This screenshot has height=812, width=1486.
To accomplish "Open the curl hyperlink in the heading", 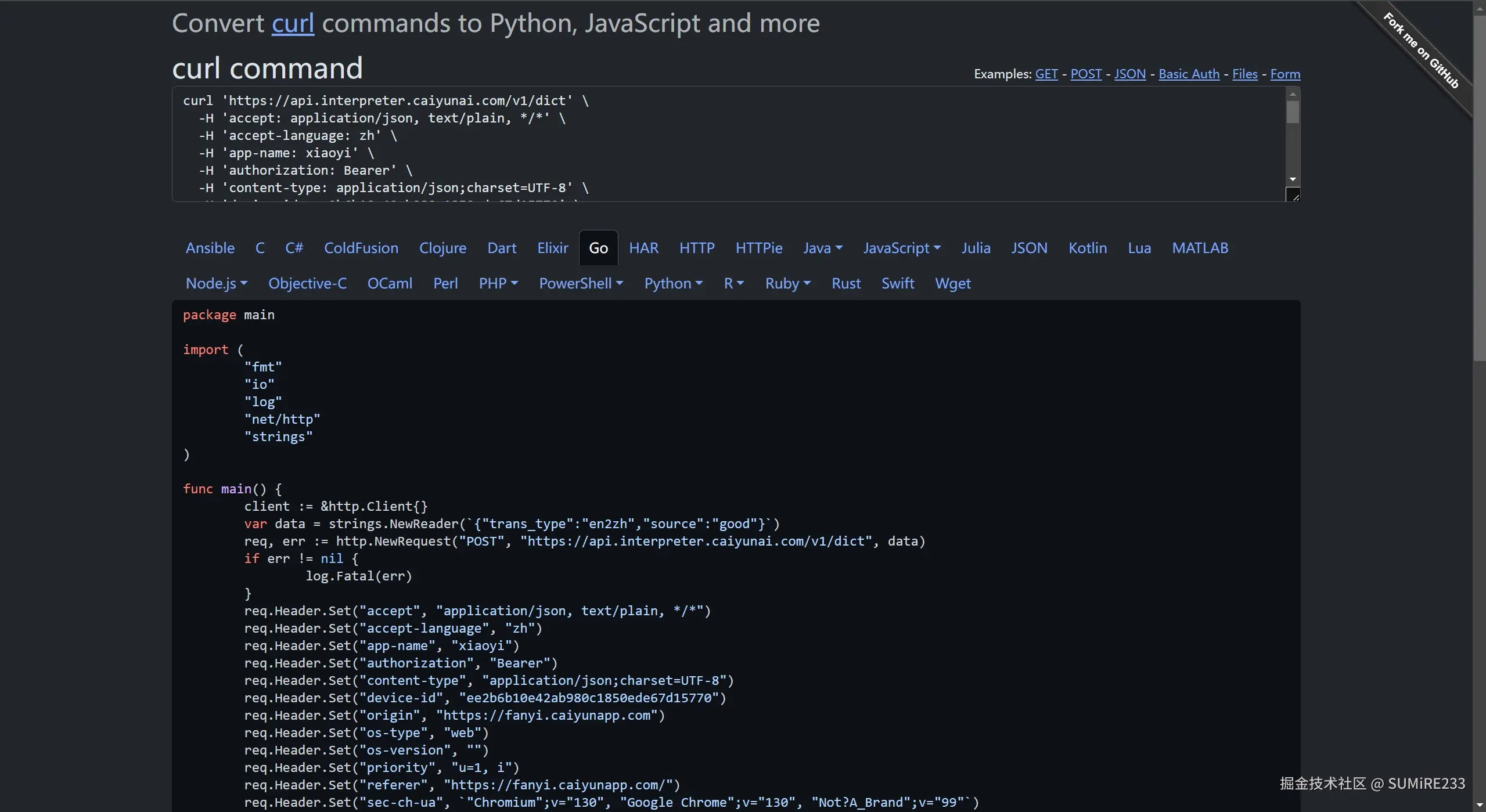I will [x=293, y=24].
